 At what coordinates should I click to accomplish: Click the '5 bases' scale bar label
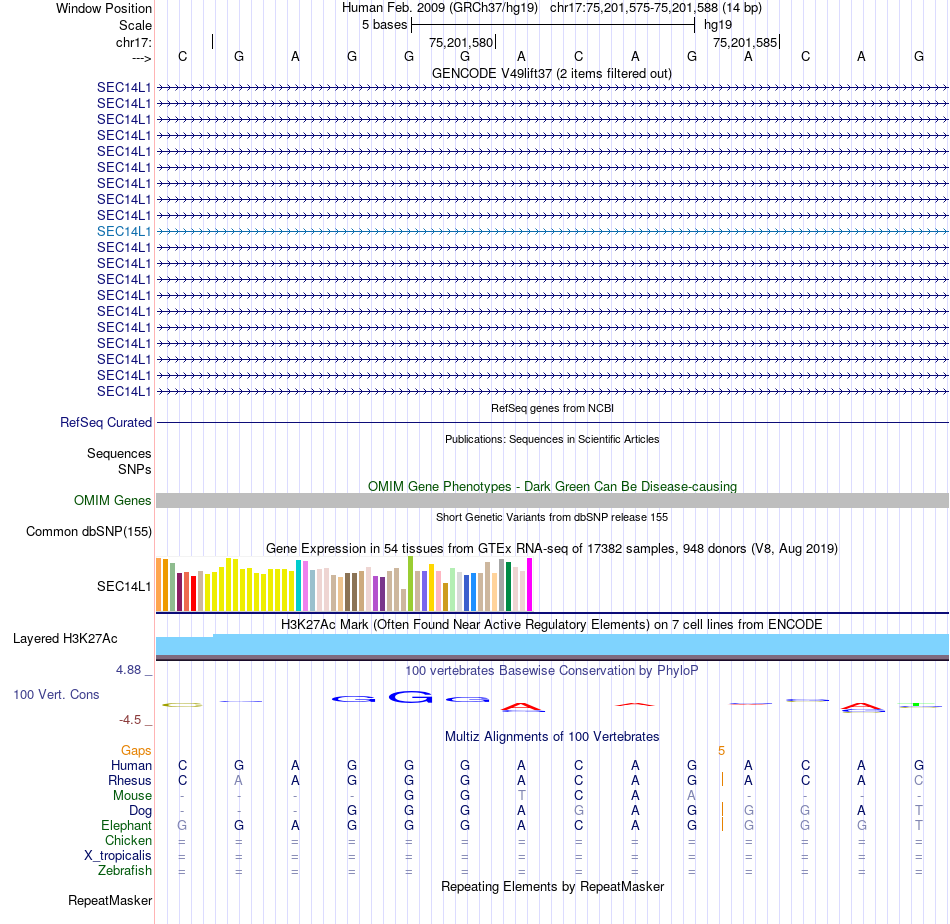pyautogui.click(x=384, y=25)
